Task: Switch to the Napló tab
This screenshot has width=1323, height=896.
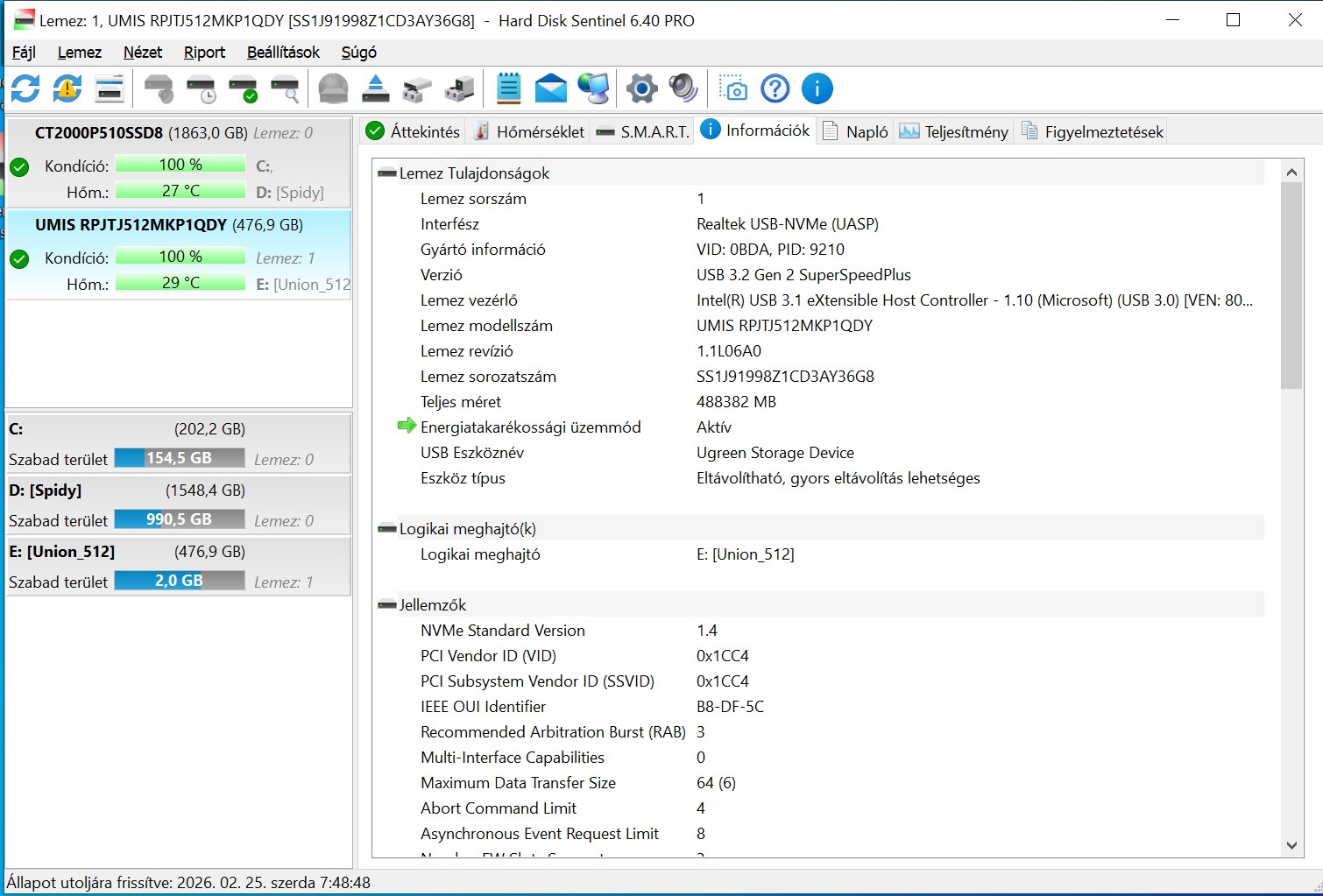Action: click(x=855, y=131)
